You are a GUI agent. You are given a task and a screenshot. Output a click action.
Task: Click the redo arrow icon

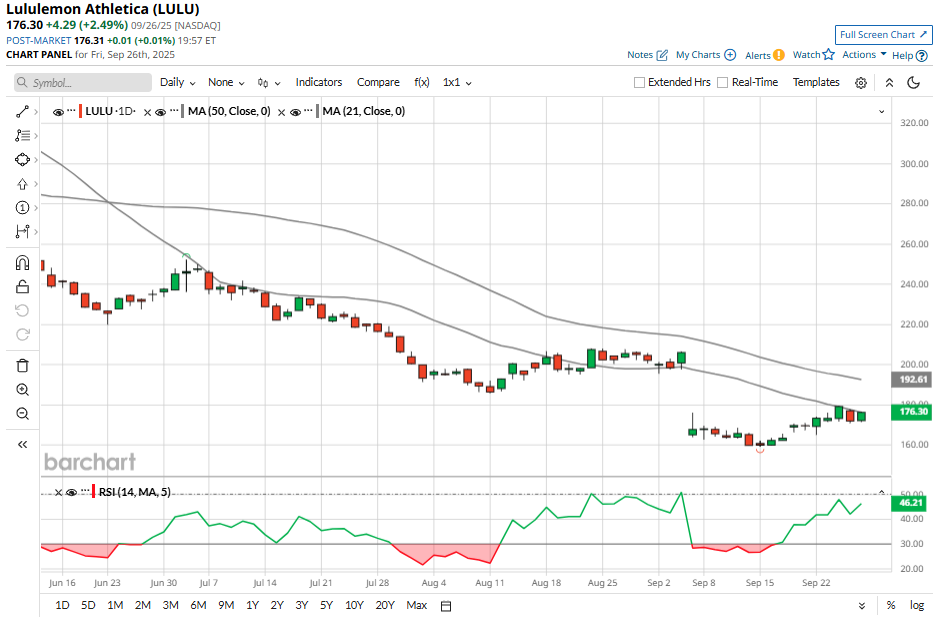[22, 335]
